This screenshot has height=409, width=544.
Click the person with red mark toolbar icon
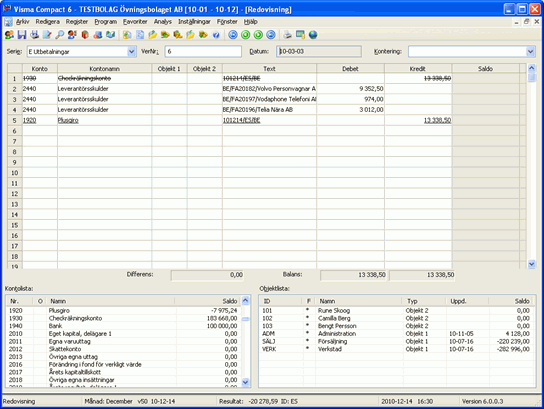point(72,35)
